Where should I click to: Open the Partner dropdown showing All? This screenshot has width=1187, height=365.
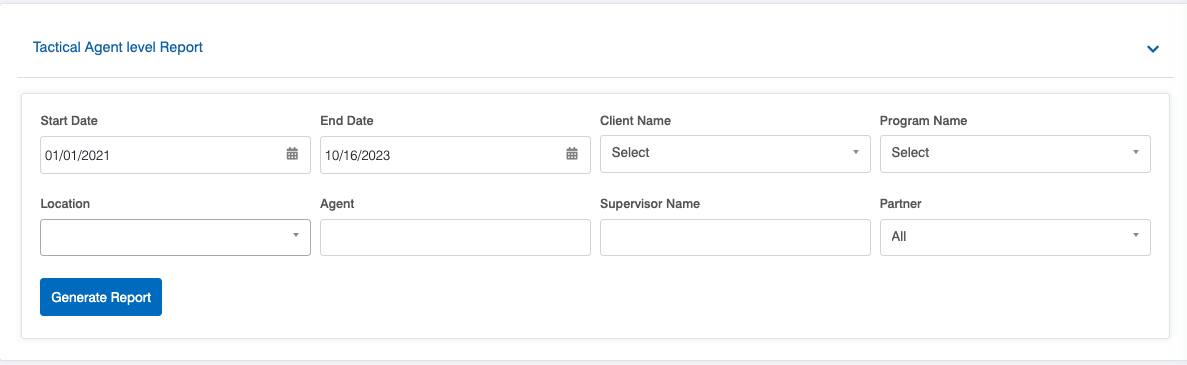point(1015,237)
